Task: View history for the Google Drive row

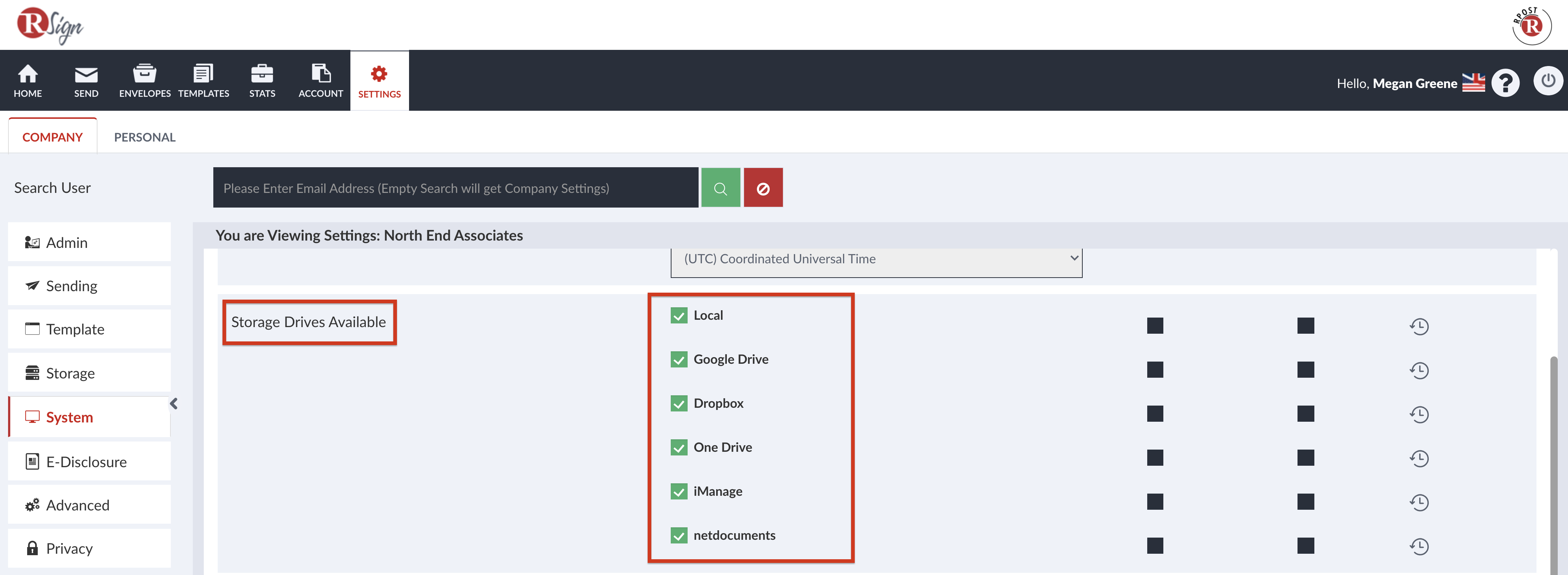Action: (1419, 370)
